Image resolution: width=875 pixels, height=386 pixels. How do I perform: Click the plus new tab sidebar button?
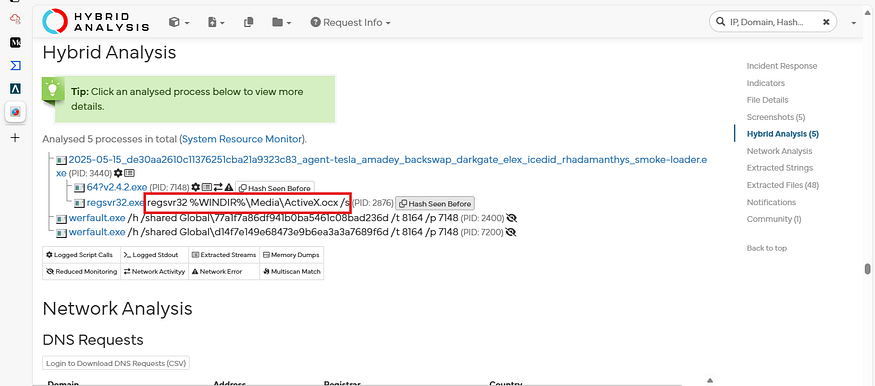click(16, 138)
